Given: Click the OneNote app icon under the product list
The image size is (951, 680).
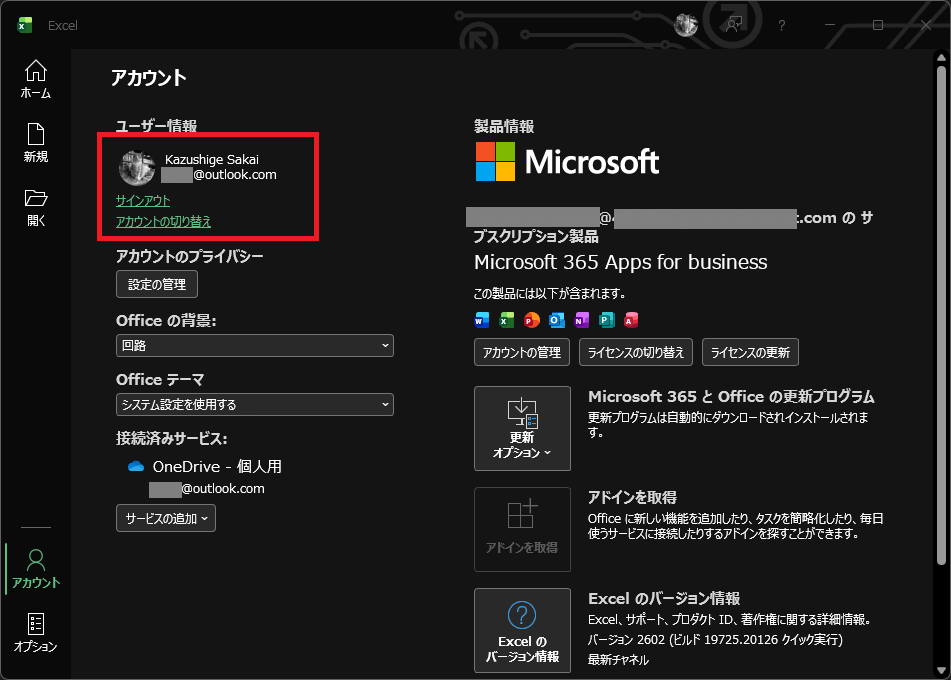Looking at the screenshot, I should point(581,320).
